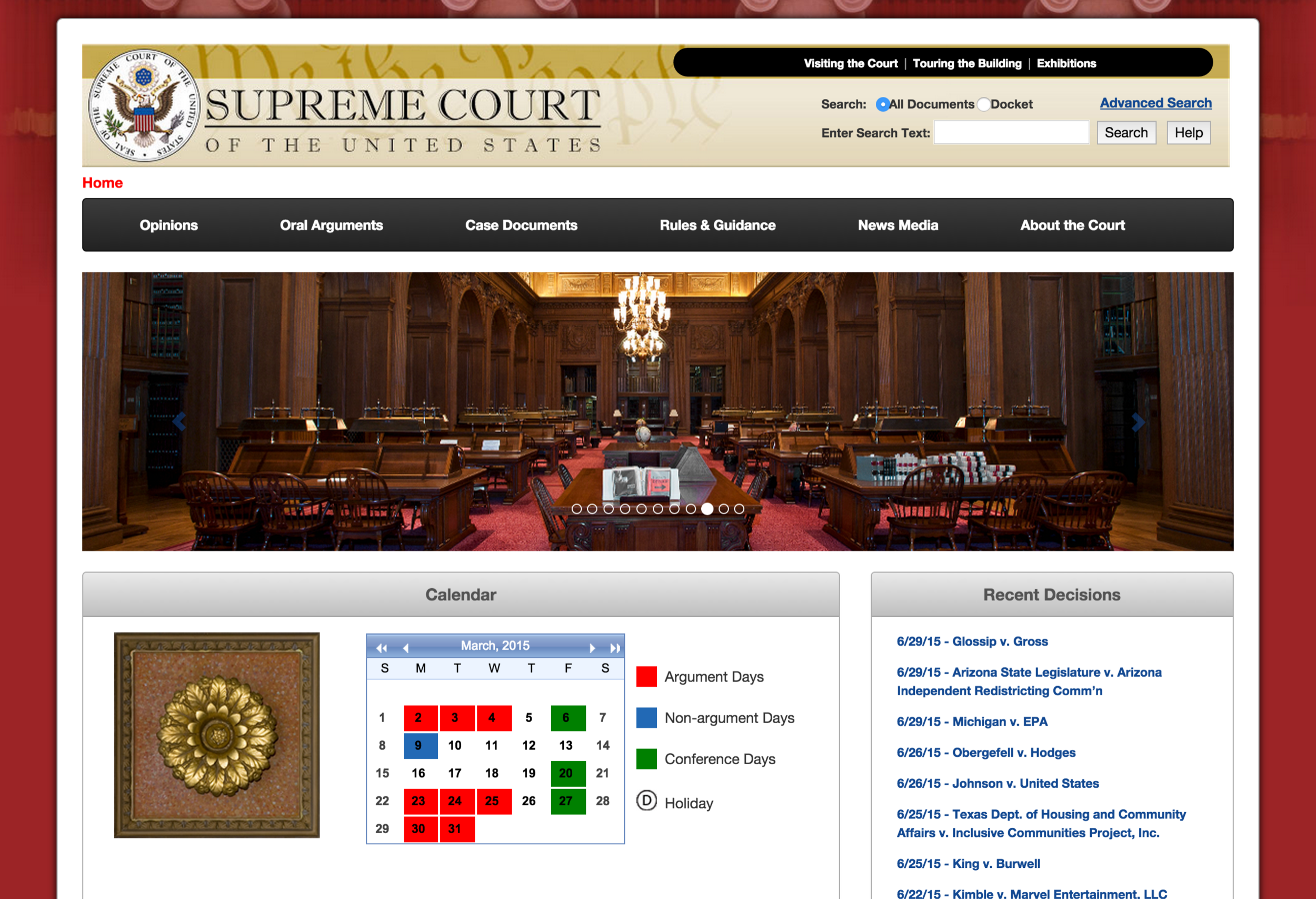The image size is (1316, 899).
Task: Click the Search button
Action: [x=1126, y=133]
